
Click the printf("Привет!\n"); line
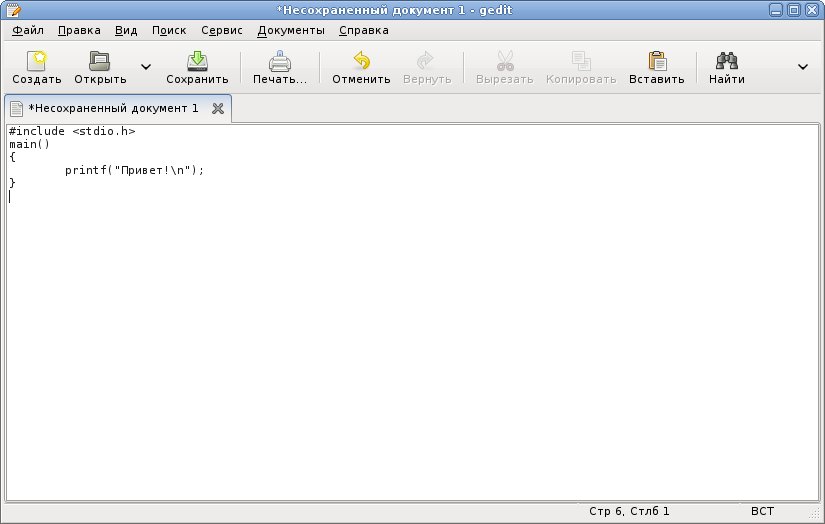point(134,170)
